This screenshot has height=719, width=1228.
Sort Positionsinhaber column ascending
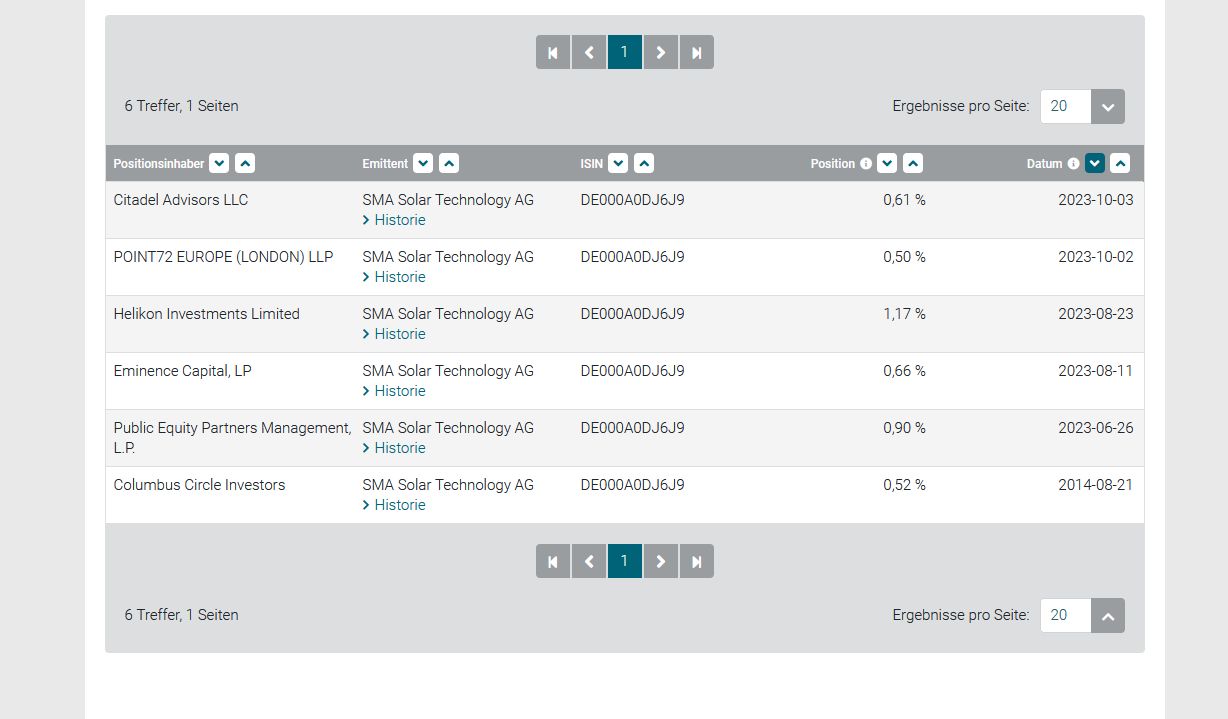point(245,163)
